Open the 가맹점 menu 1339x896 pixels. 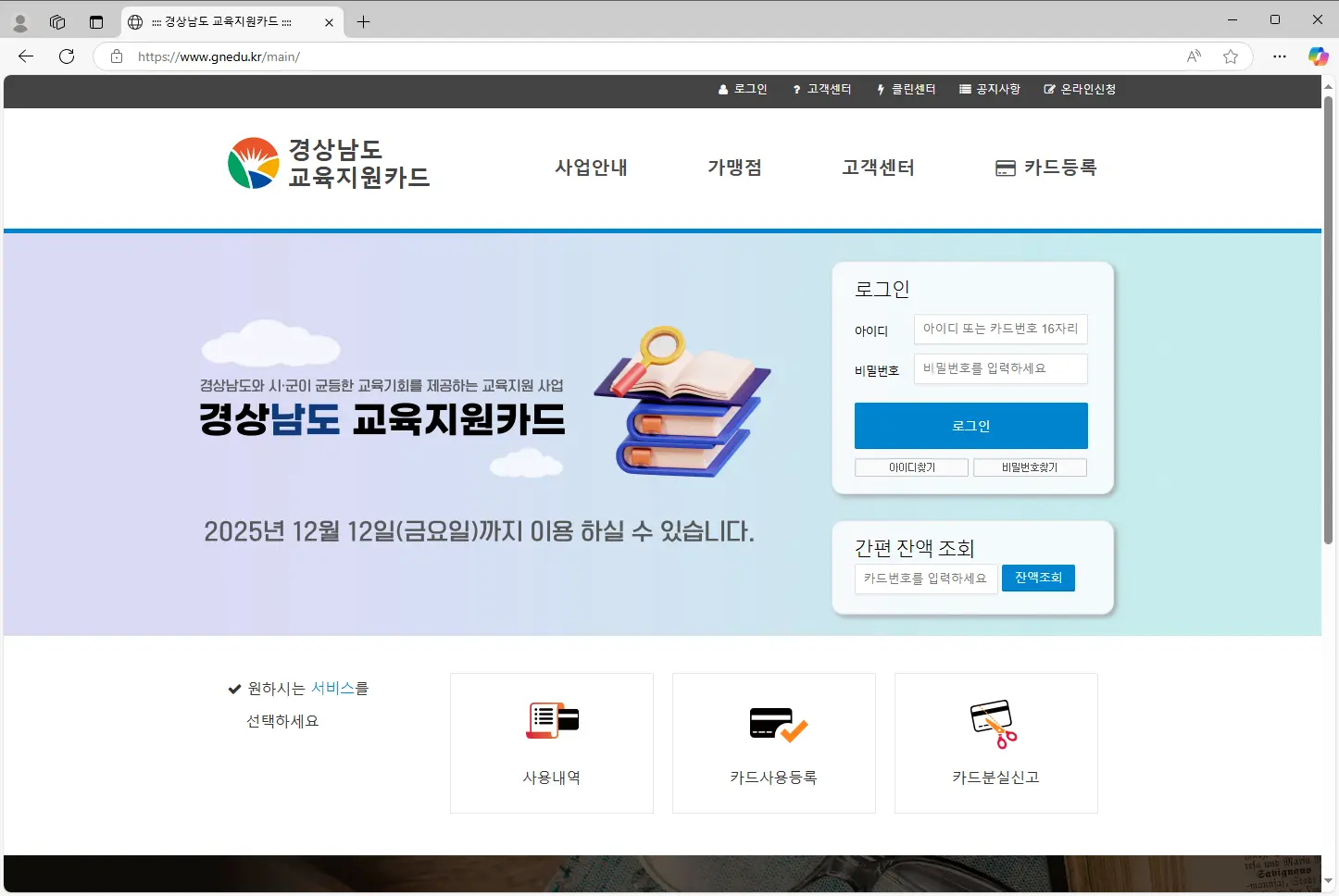tap(734, 168)
